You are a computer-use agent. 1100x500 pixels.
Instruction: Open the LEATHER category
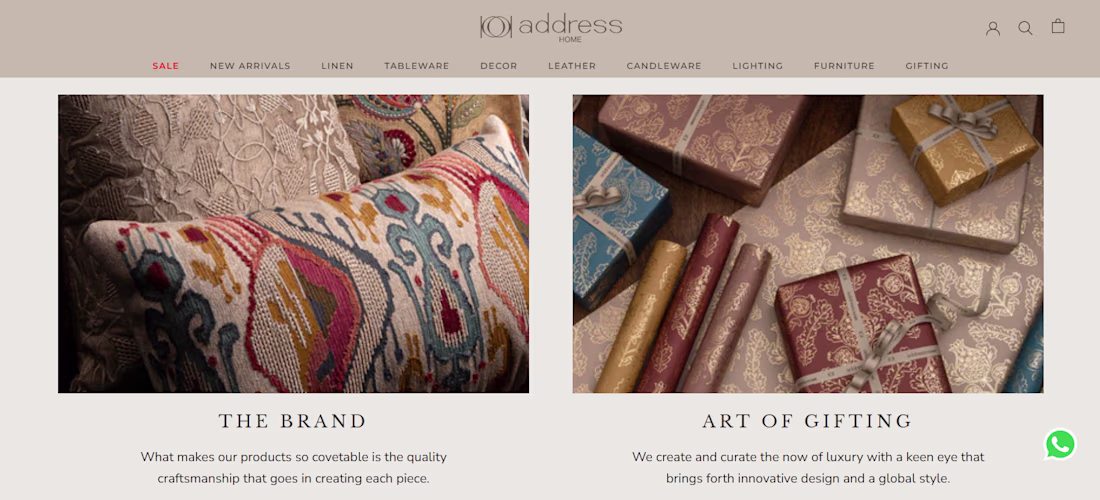click(572, 66)
